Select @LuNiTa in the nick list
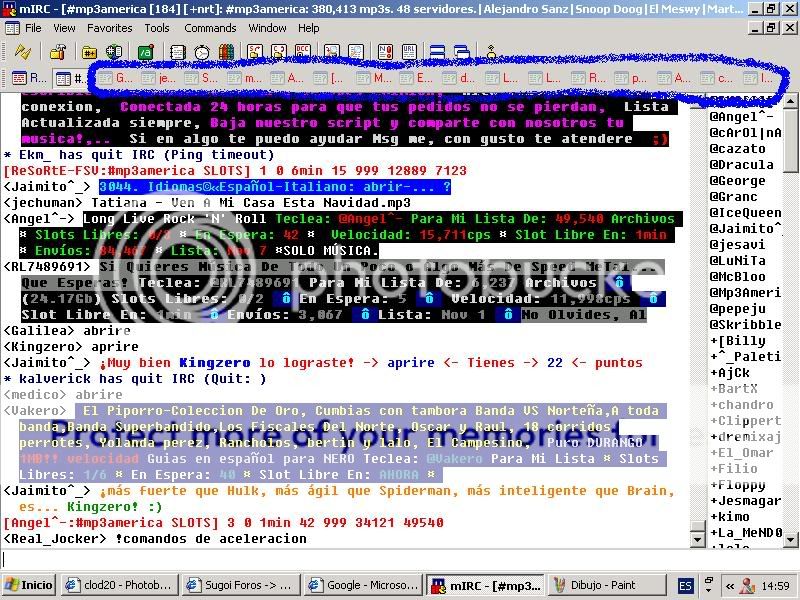 (x=738, y=261)
